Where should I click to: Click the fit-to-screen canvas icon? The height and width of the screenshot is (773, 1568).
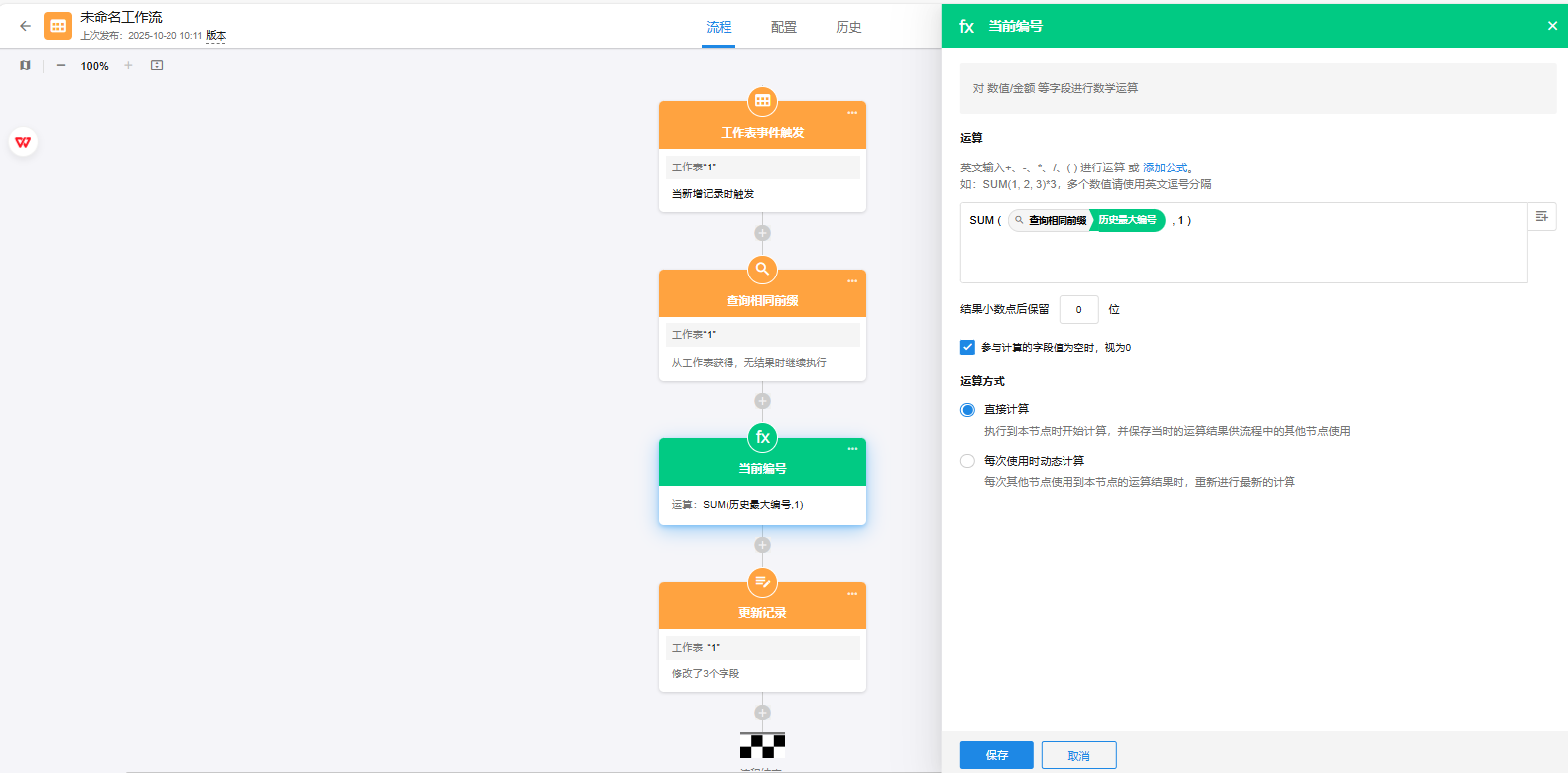click(x=157, y=66)
